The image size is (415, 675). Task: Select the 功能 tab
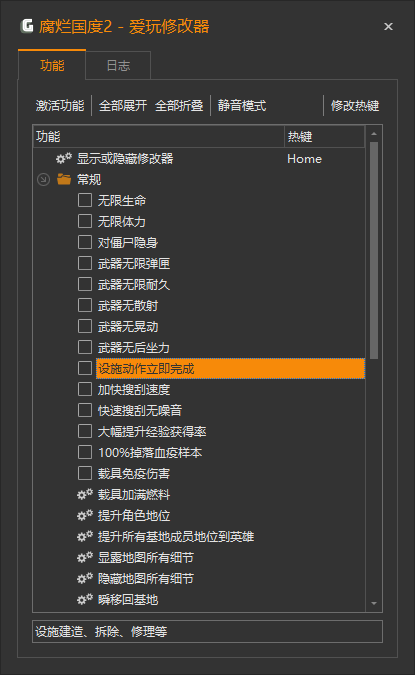click(52, 65)
